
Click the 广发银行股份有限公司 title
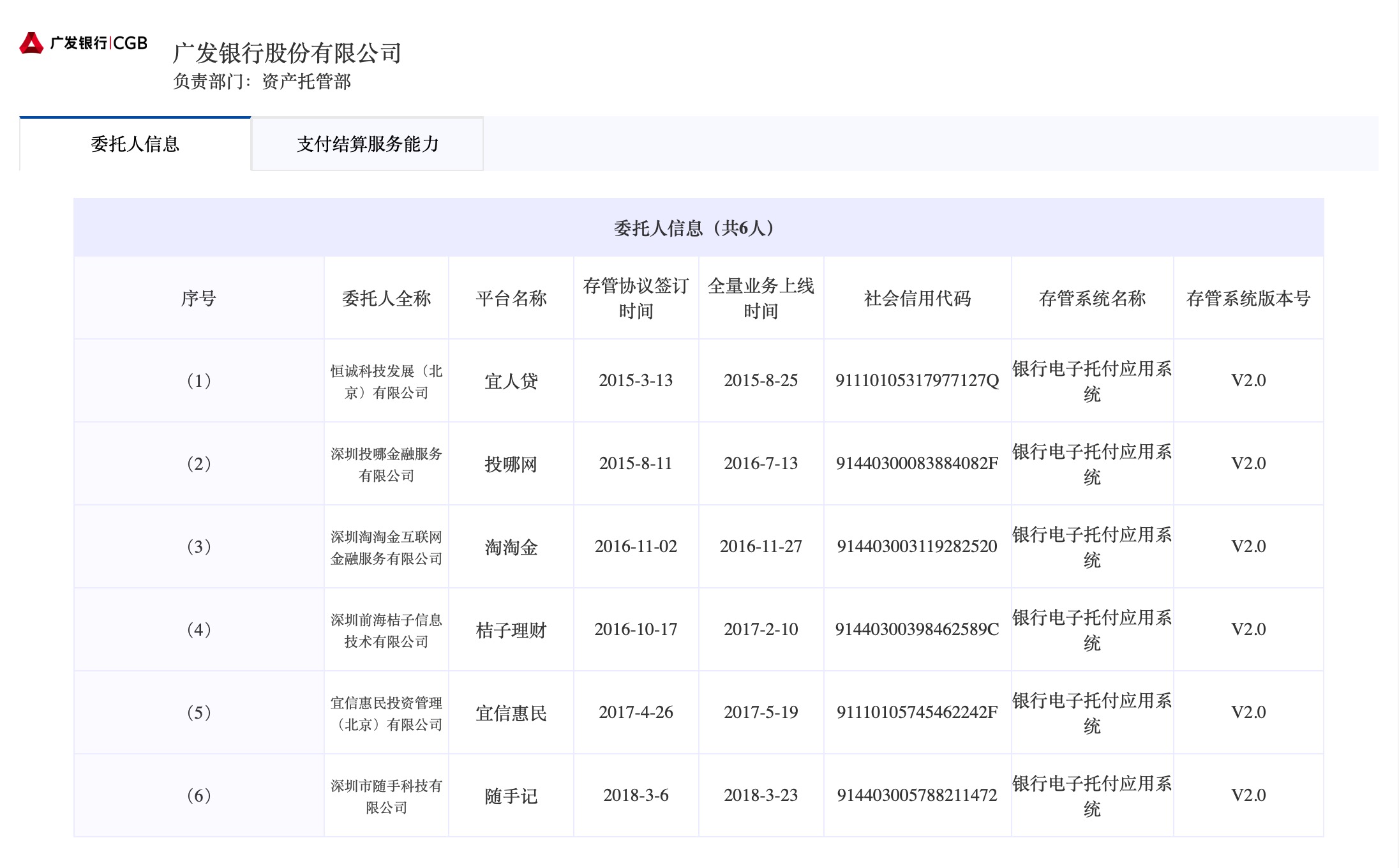(x=287, y=53)
